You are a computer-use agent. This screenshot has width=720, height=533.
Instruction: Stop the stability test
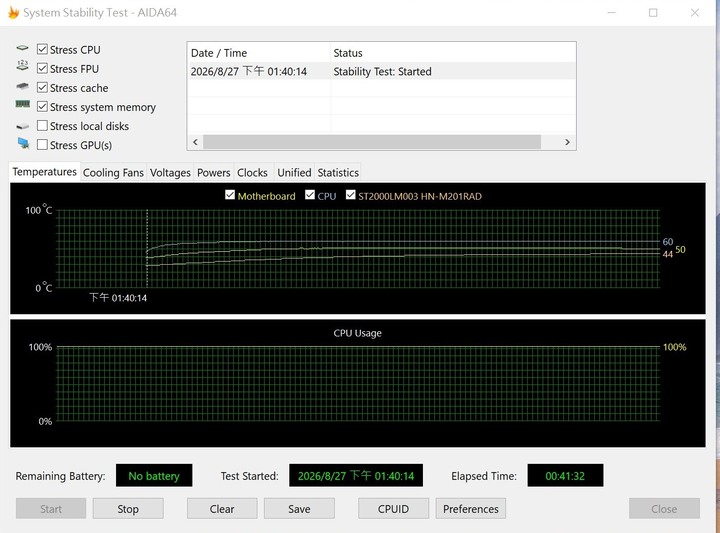tap(128, 509)
